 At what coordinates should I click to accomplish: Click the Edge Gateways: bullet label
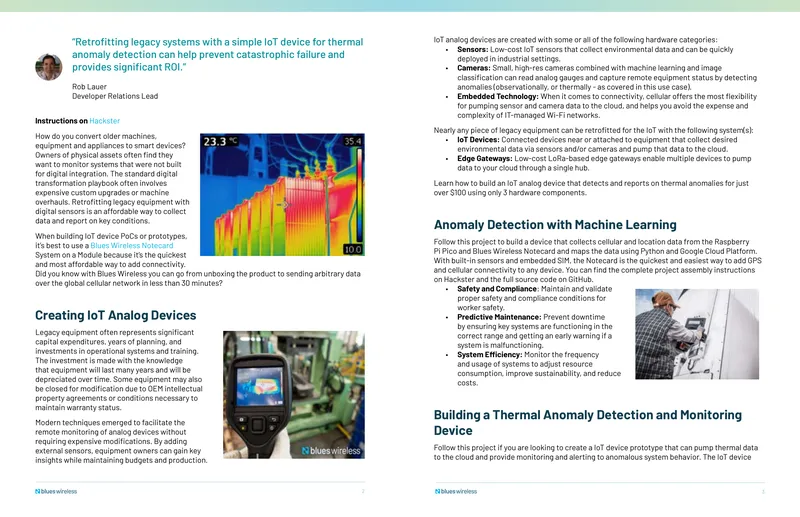(485, 159)
